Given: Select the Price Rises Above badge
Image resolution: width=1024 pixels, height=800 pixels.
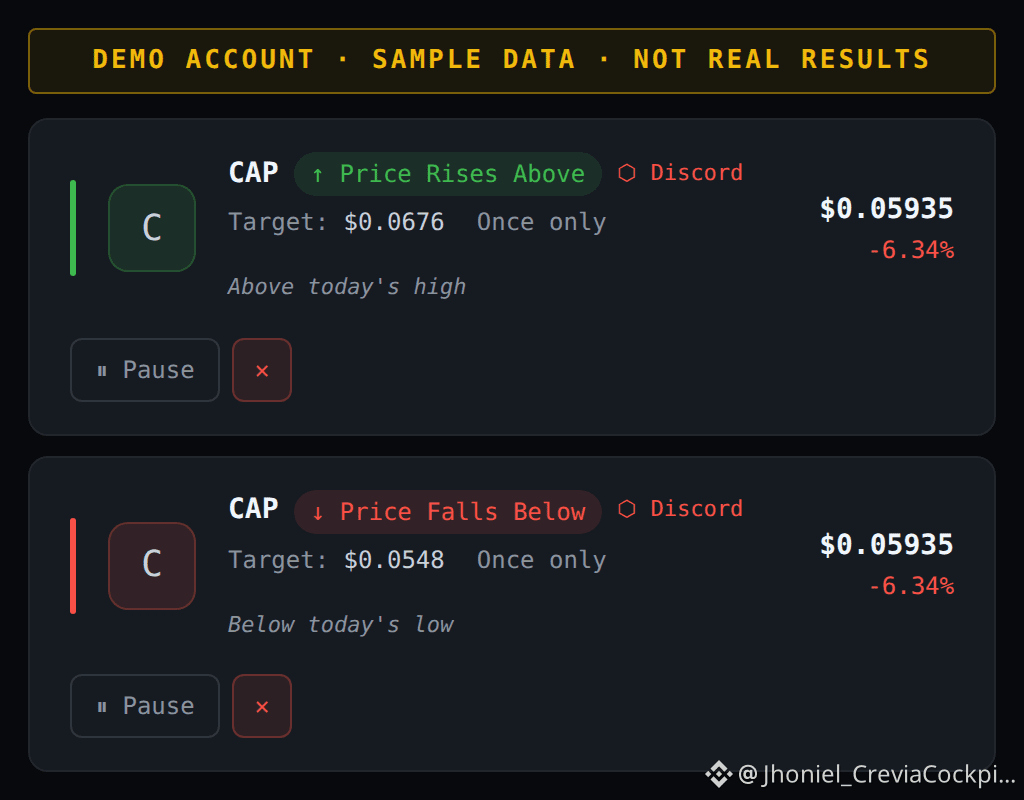Looking at the screenshot, I should (x=448, y=174).
